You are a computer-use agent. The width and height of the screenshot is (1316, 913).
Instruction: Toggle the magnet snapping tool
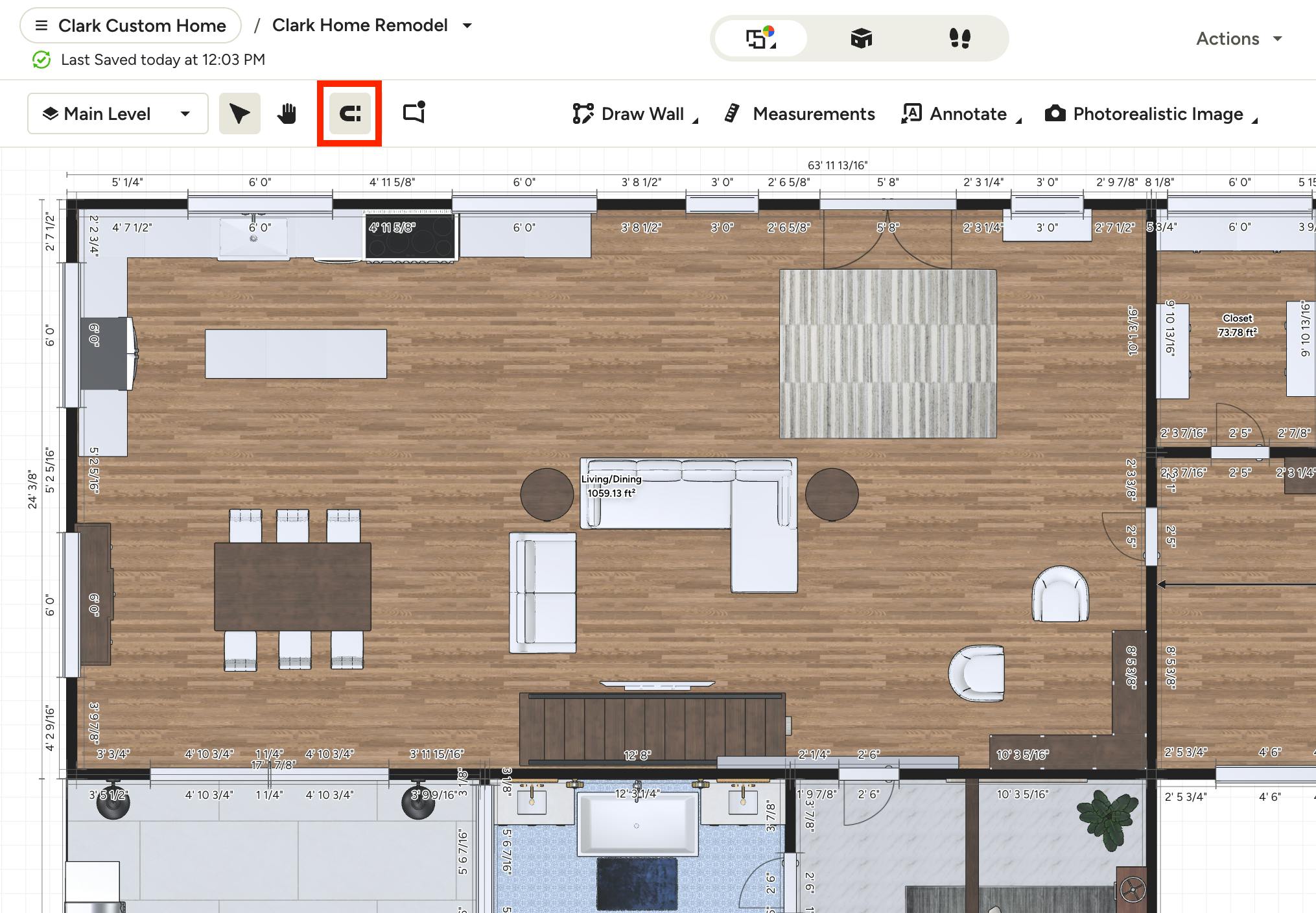point(350,113)
